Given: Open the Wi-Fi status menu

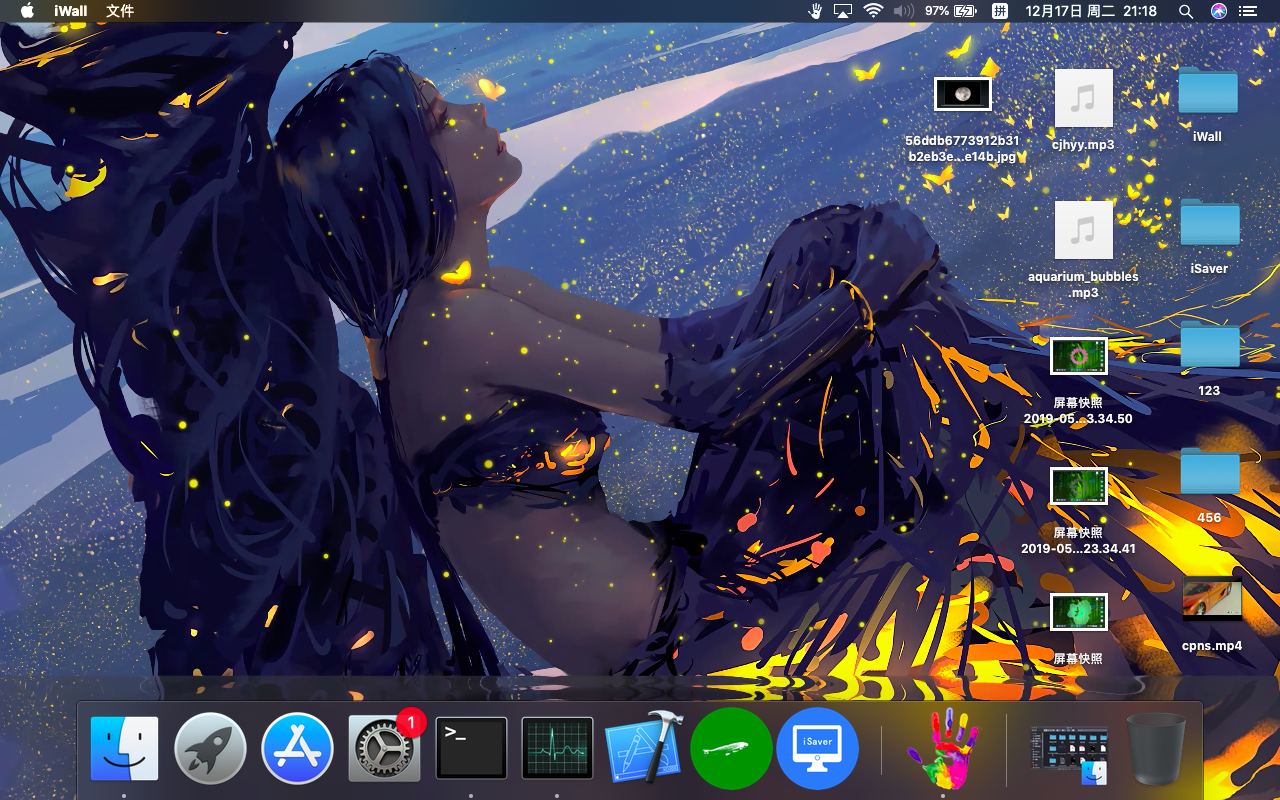Looking at the screenshot, I should point(873,11).
